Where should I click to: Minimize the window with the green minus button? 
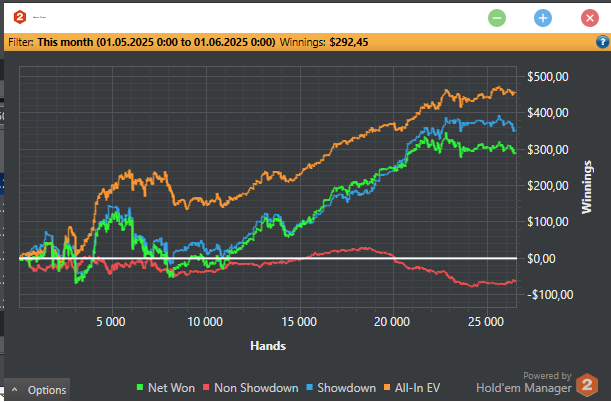tap(497, 18)
